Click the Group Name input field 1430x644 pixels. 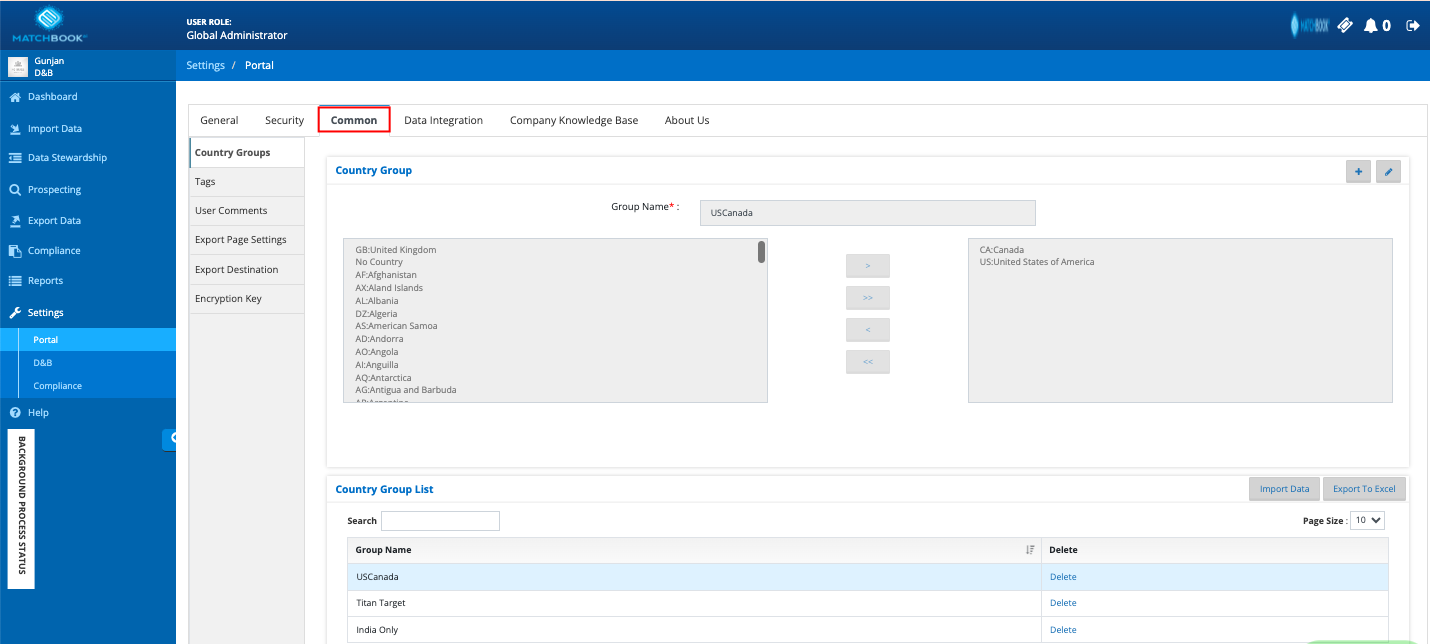click(x=868, y=213)
